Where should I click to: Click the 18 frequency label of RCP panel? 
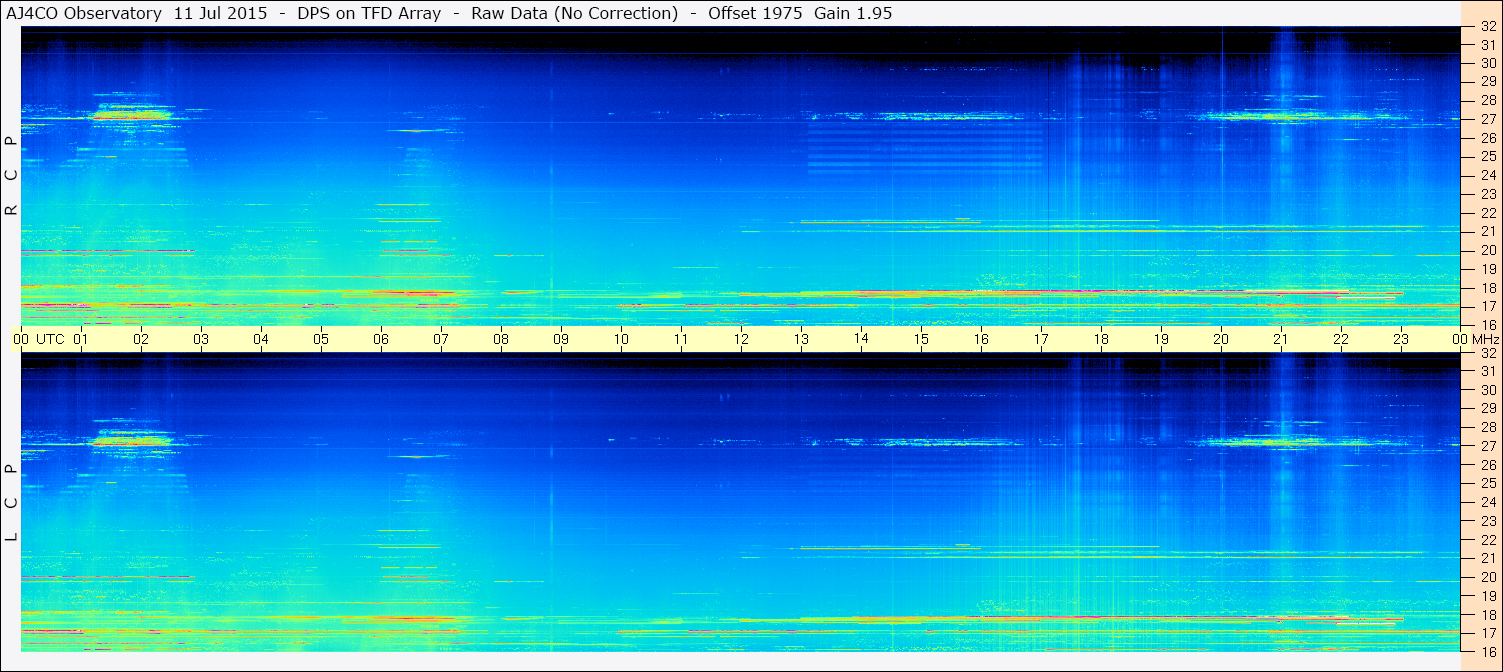[x=1487, y=288]
